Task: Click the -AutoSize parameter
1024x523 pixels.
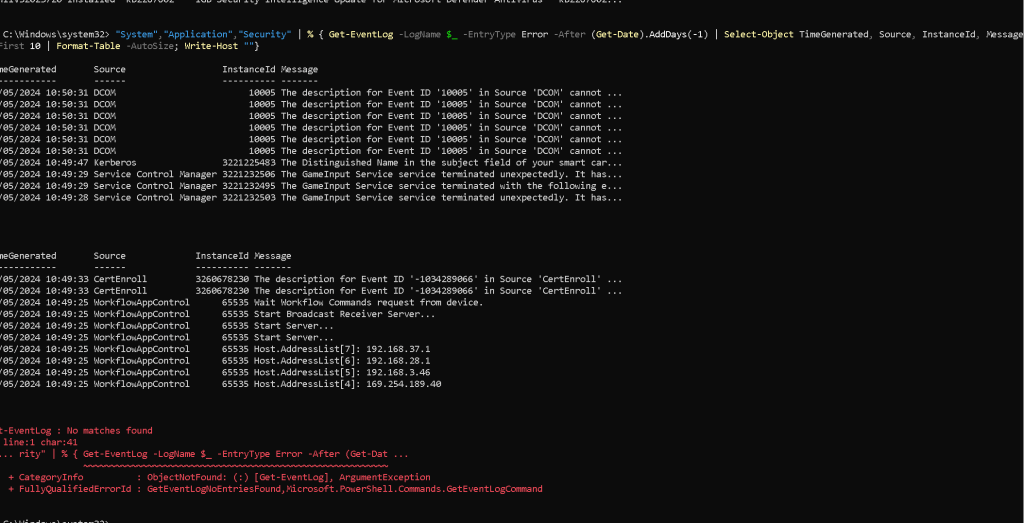Action: [x=150, y=46]
